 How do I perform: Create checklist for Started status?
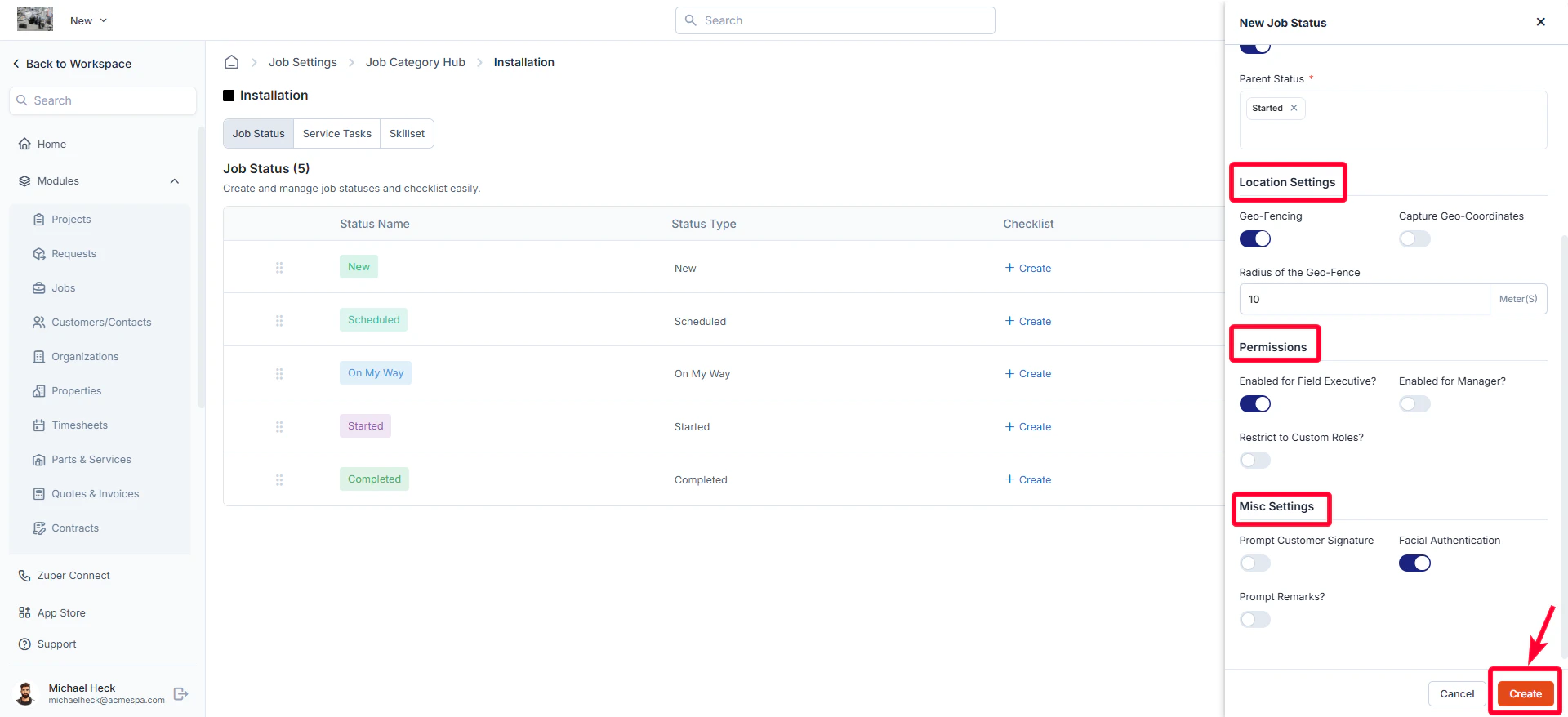(1028, 427)
